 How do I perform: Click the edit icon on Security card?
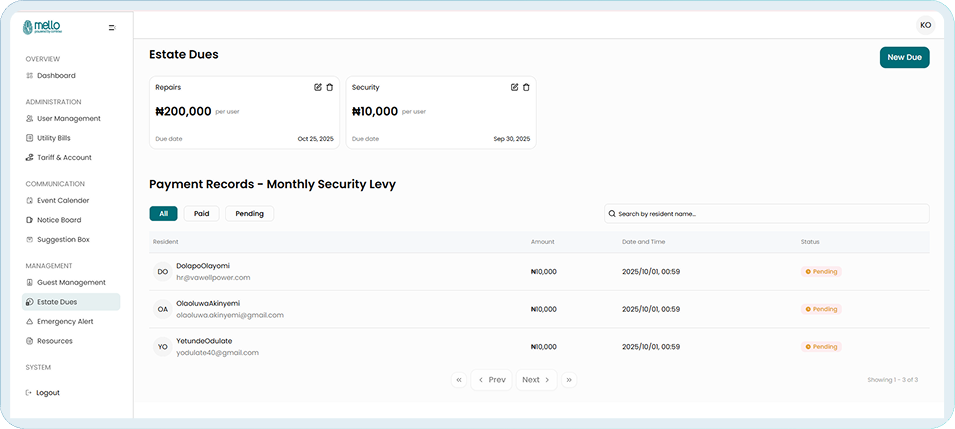(515, 88)
